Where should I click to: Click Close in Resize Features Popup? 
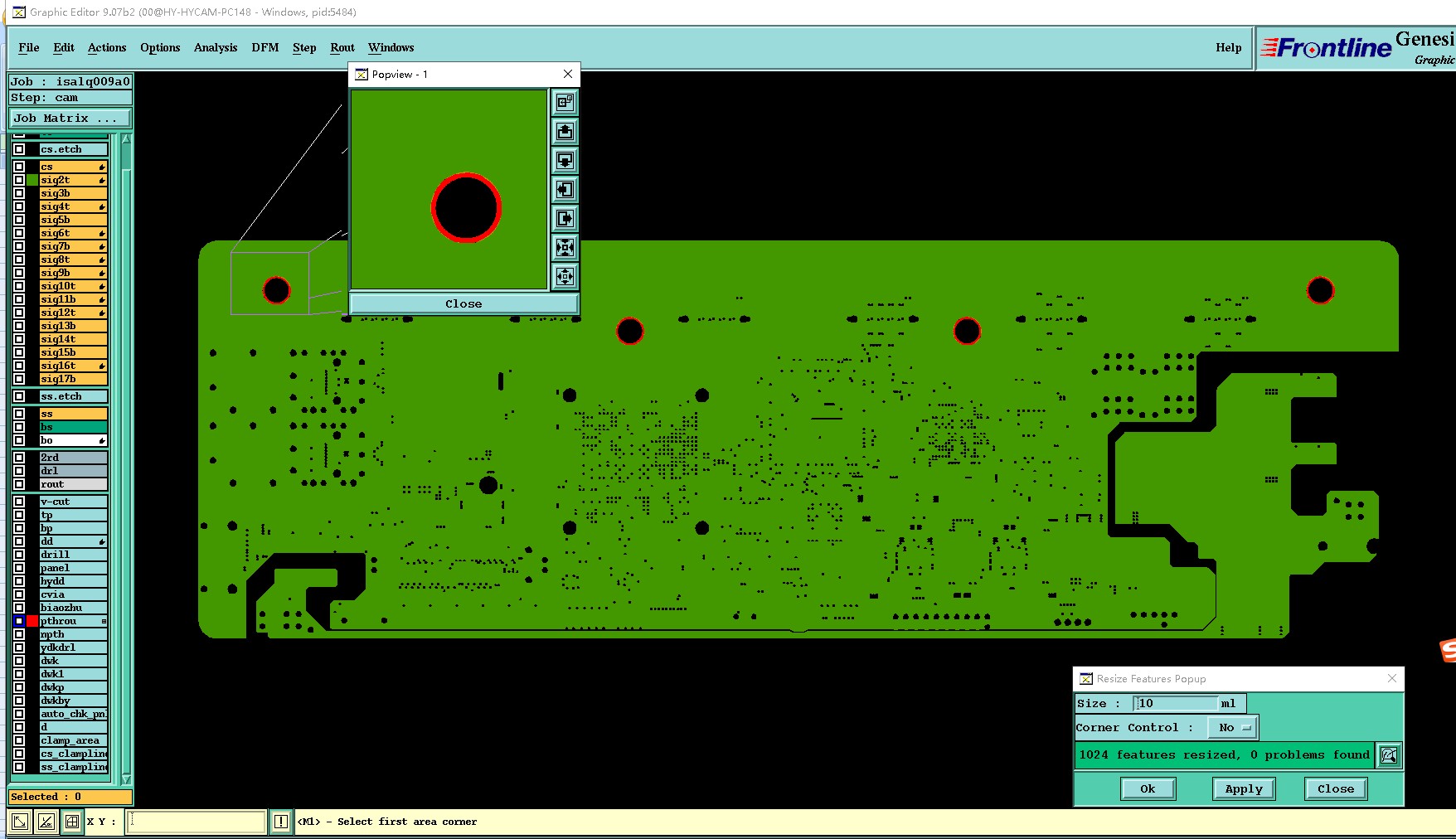[1336, 788]
